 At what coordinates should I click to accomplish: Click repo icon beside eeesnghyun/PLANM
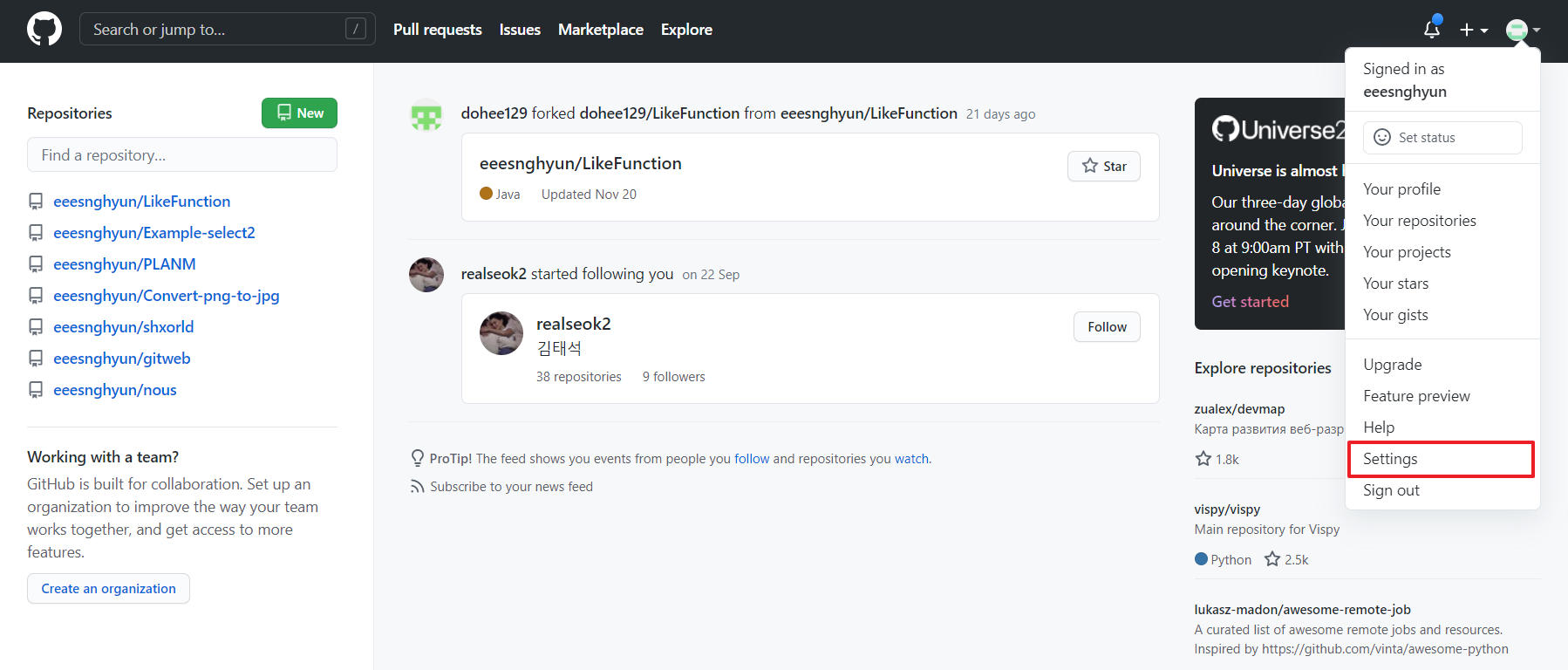click(36, 264)
